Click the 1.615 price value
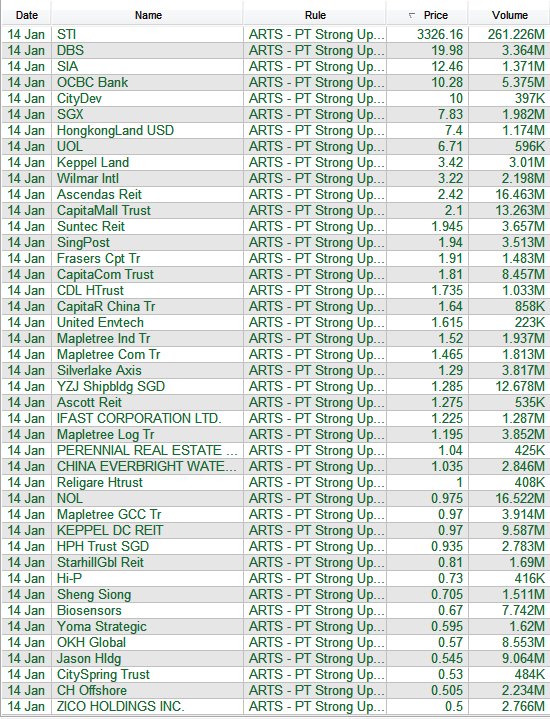The image size is (550, 719). [447, 323]
